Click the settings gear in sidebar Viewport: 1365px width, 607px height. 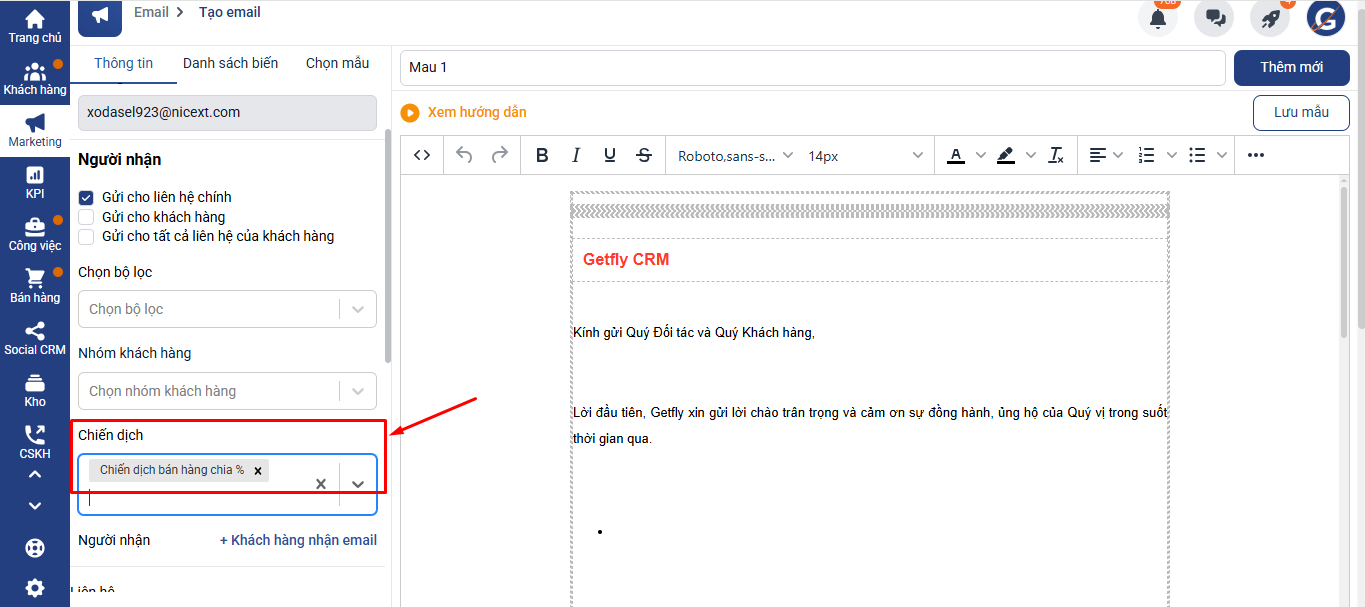(35, 588)
